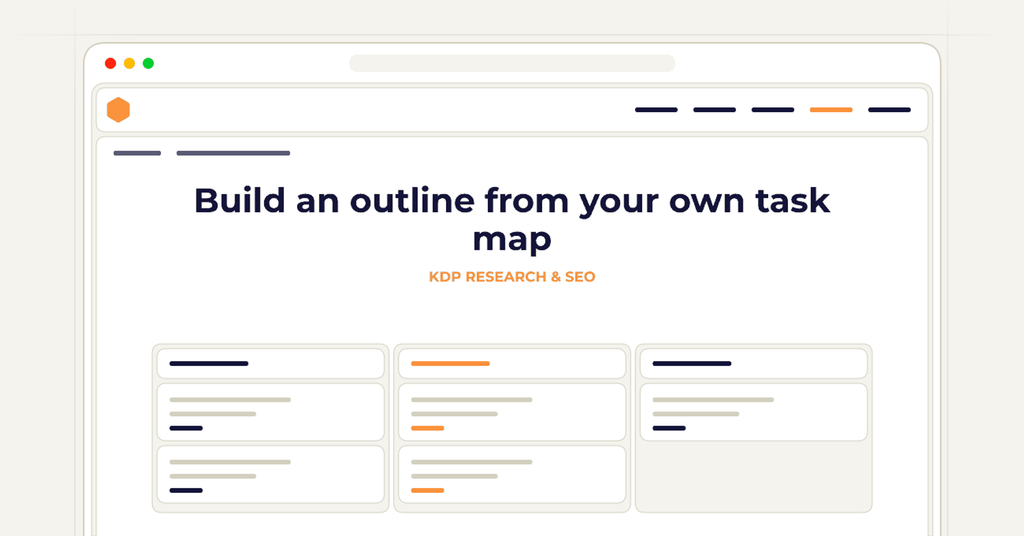The image size is (1024, 536).
Task: Select the orange highlighted navigation item
Action: pyautogui.click(x=831, y=110)
